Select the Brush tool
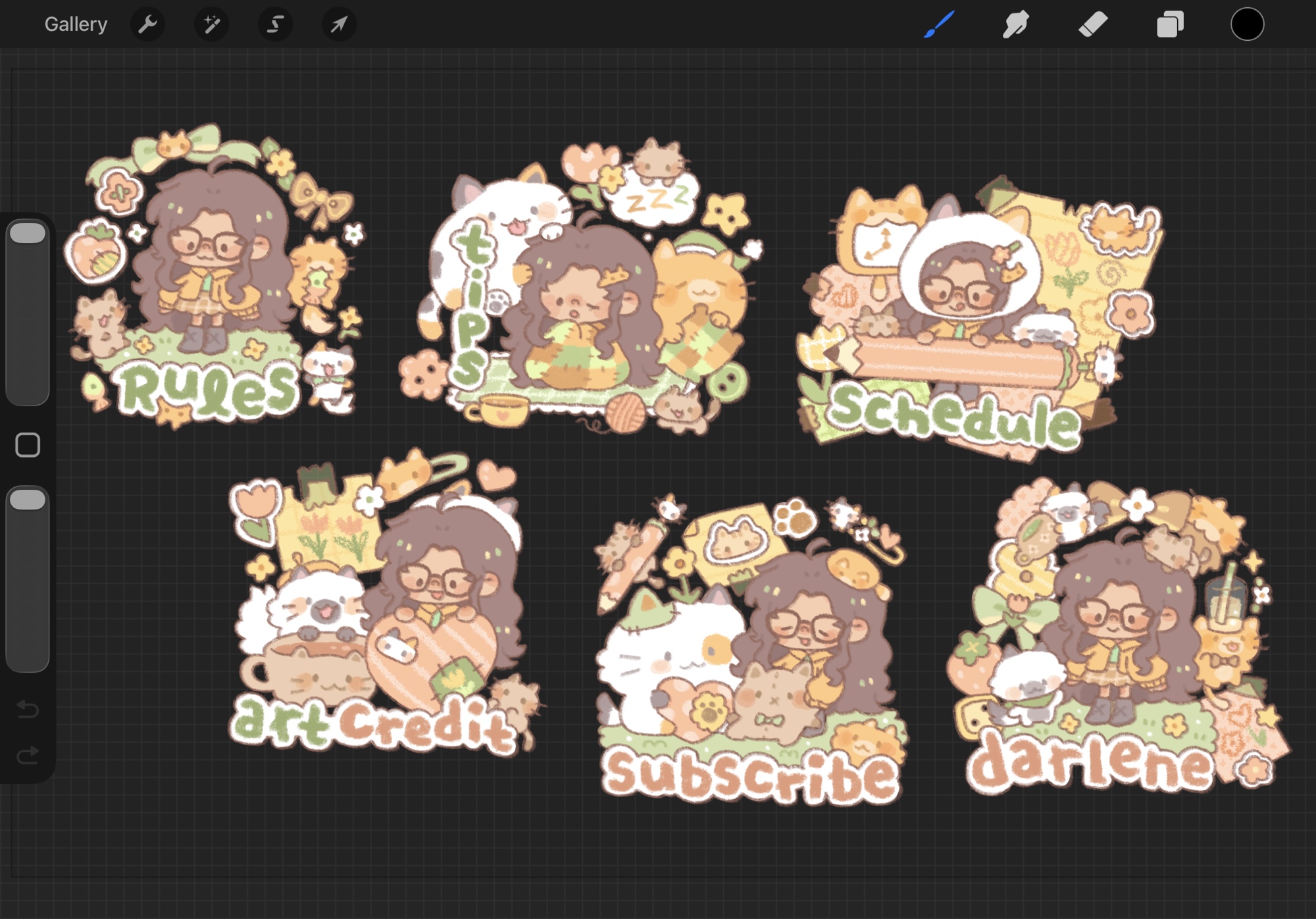Viewport: 1316px width, 919px height. click(939, 25)
